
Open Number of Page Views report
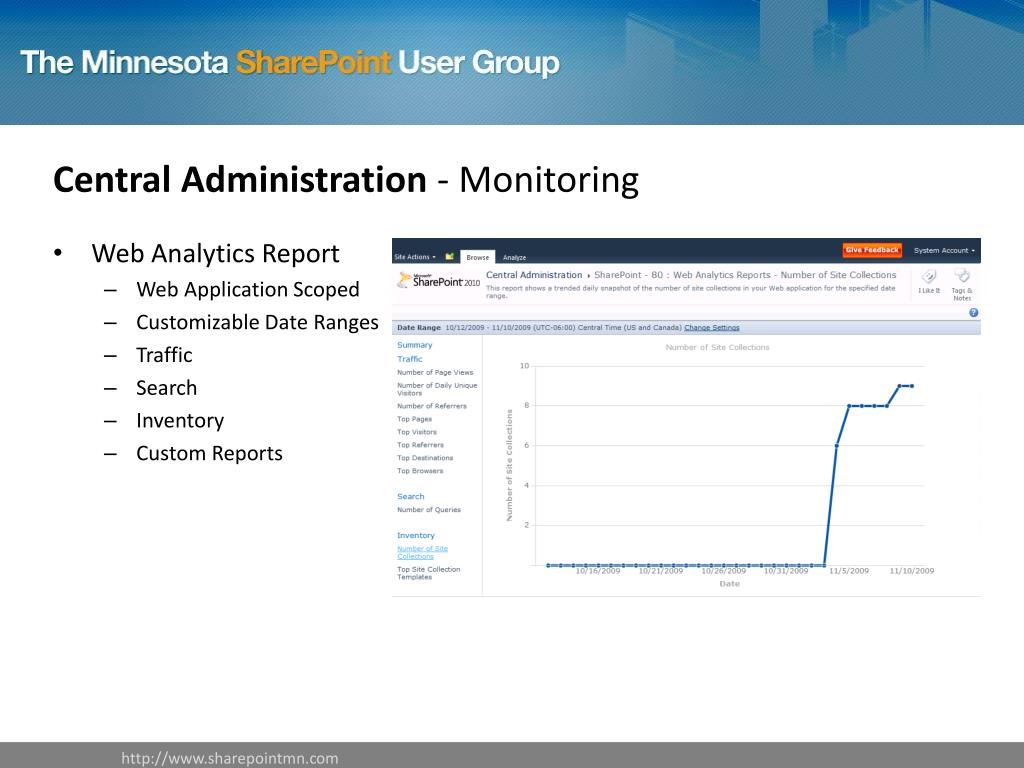click(435, 372)
